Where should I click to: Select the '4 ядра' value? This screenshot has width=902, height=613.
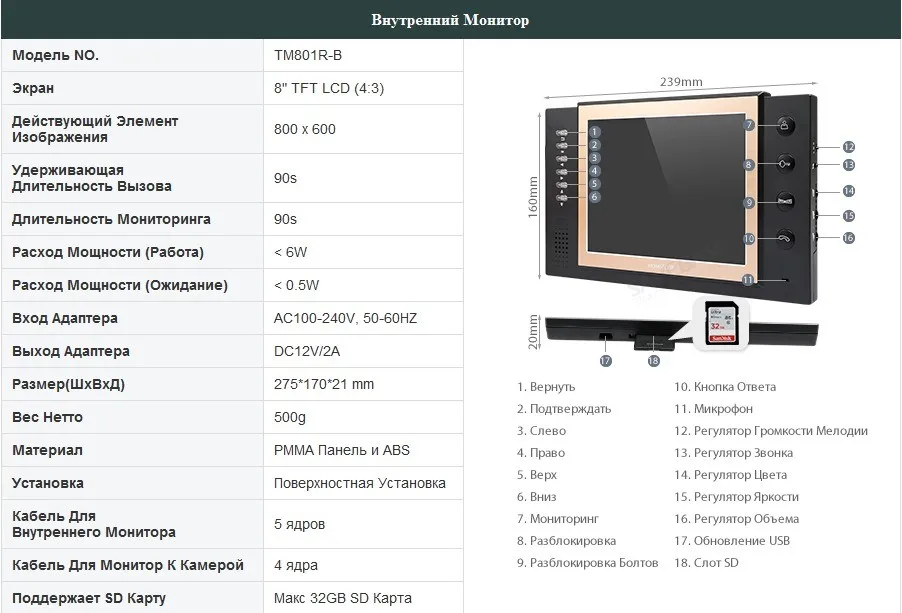pyautogui.click(x=296, y=565)
